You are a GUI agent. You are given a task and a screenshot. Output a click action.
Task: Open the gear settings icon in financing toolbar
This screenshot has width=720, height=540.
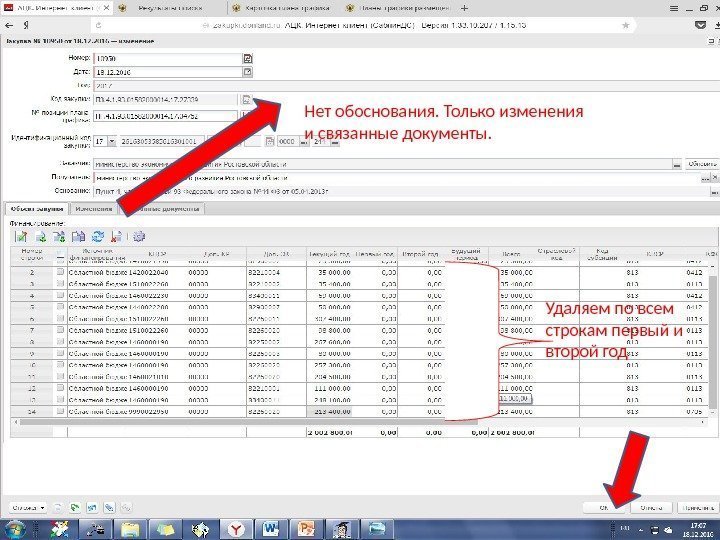click(139, 236)
